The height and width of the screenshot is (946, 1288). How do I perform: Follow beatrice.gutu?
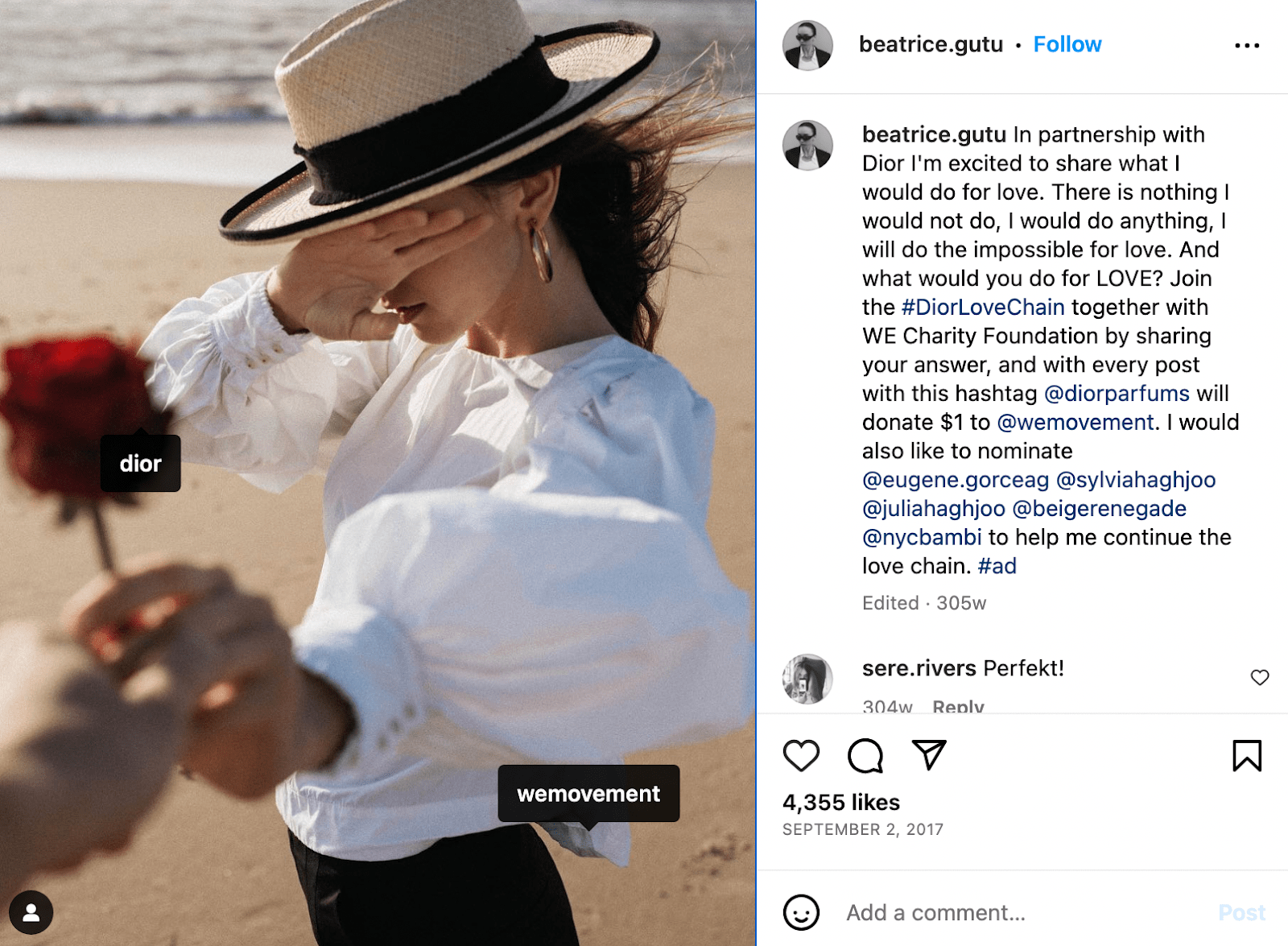(1067, 44)
